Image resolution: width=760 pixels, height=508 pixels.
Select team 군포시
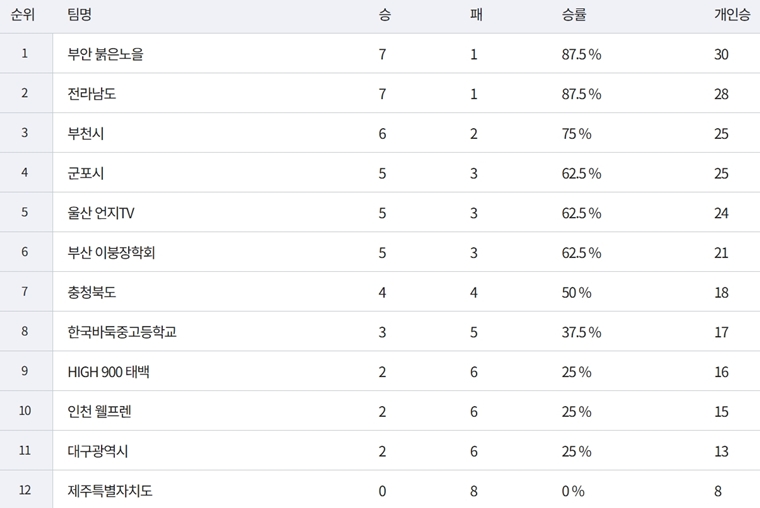(x=86, y=173)
